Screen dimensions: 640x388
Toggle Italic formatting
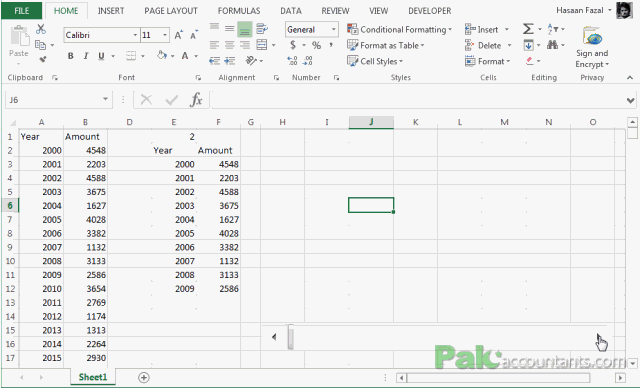click(86, 56)
